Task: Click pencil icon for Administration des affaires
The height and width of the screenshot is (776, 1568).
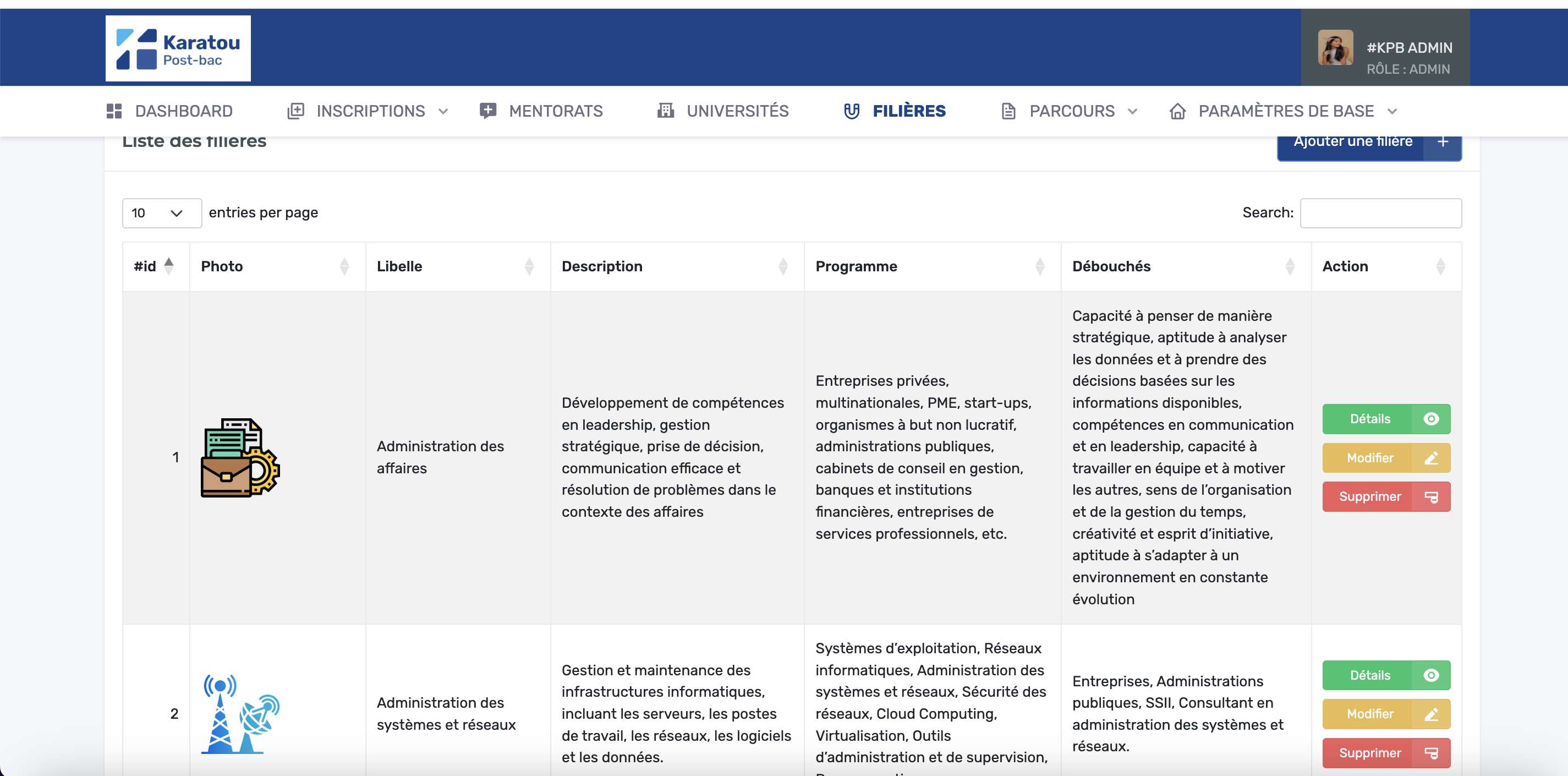Action: pos(1431,458)
